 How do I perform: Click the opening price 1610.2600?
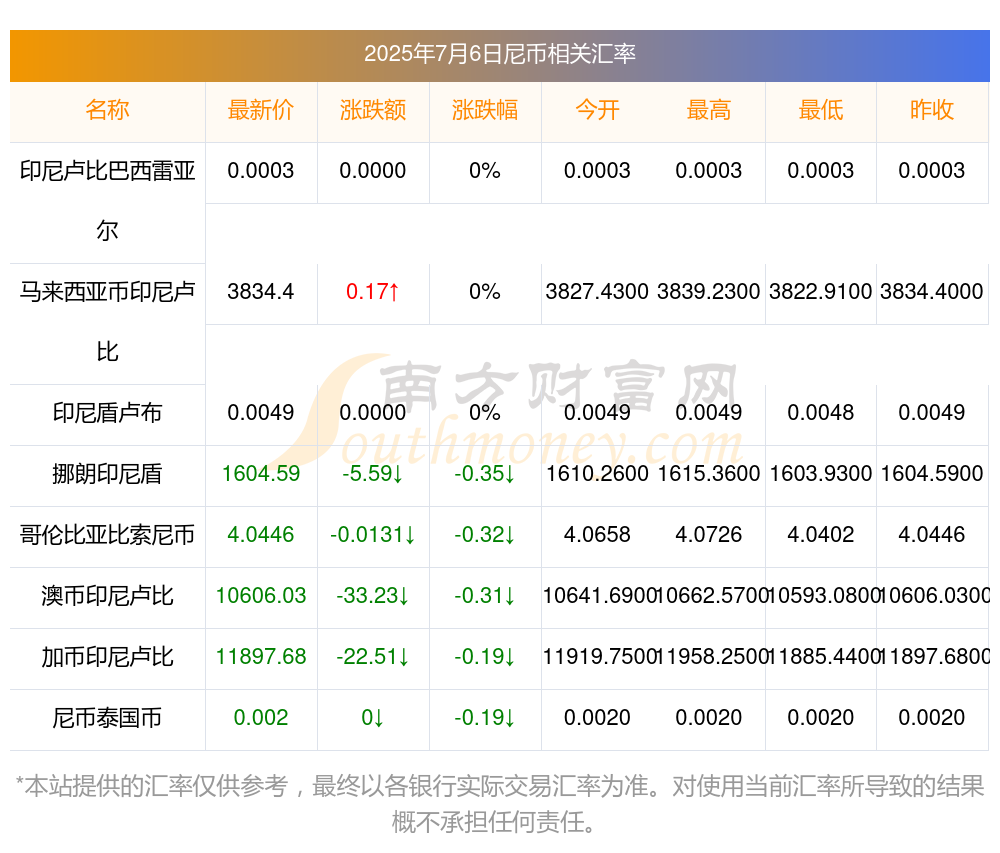(x=597, y=474)
